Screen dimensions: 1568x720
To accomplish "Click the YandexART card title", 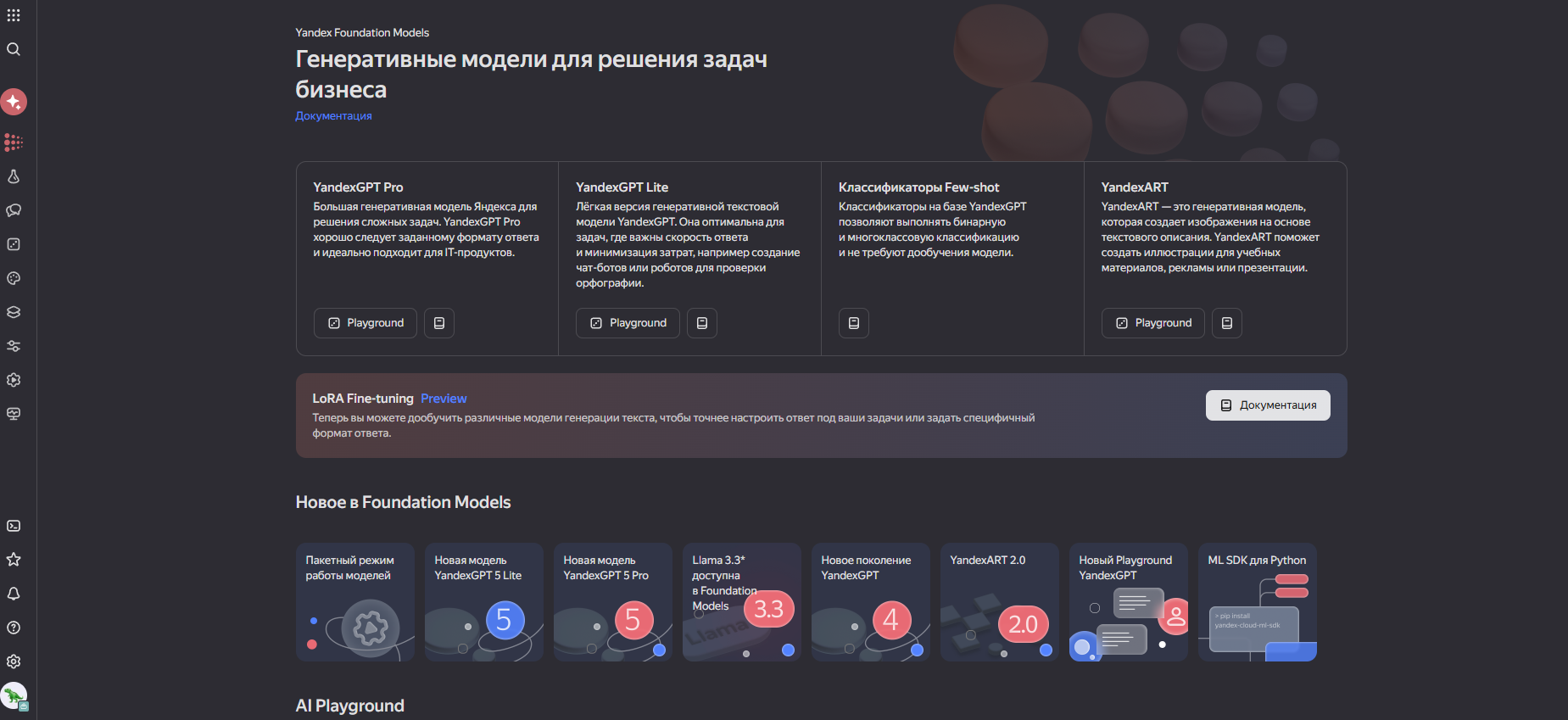I will [x=1135, y=187].
